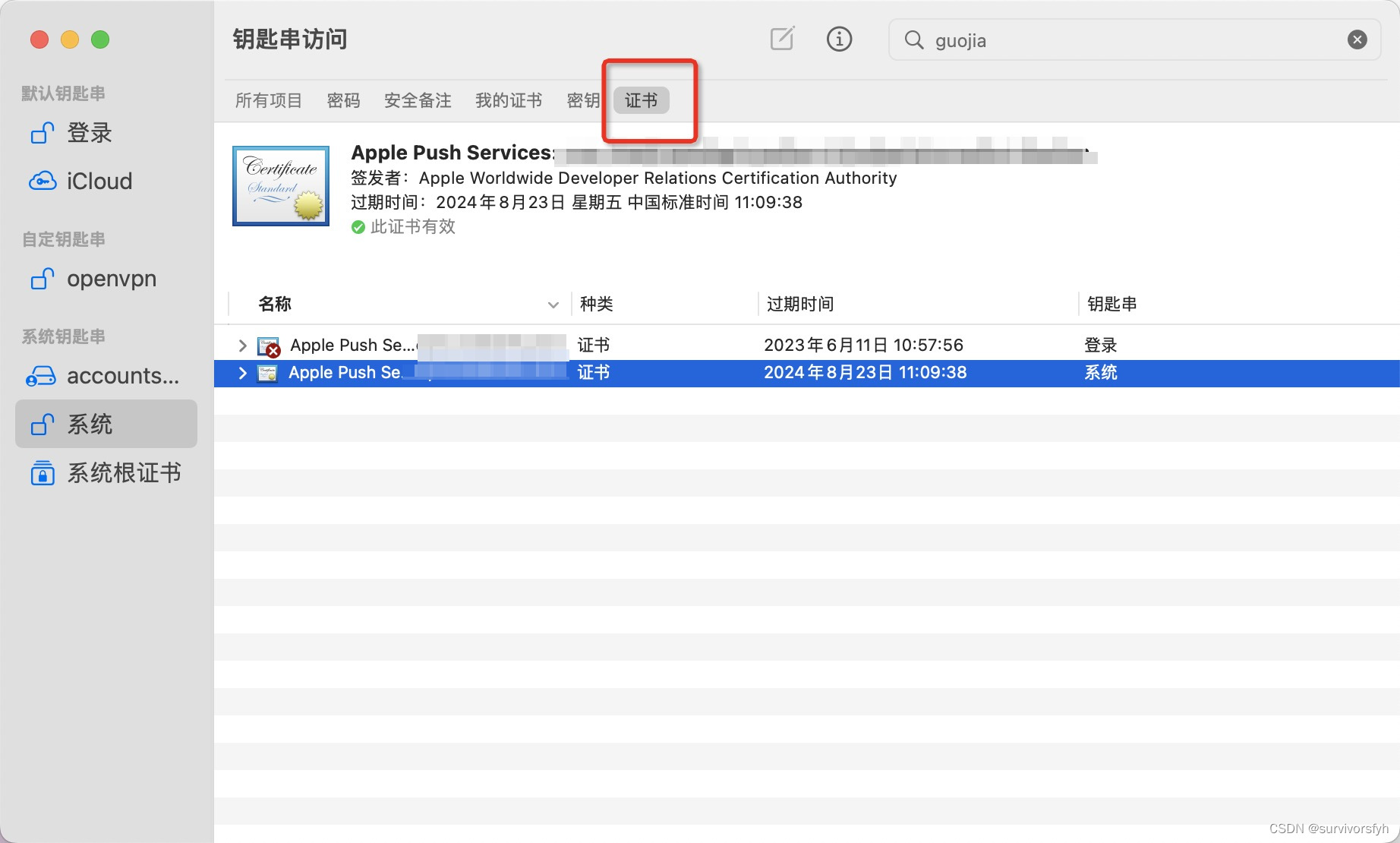The height and width of the screenshot is (843, 1400).
Task: Click the invalid certificate icon with red X
Action: click(x=269, y=347)
